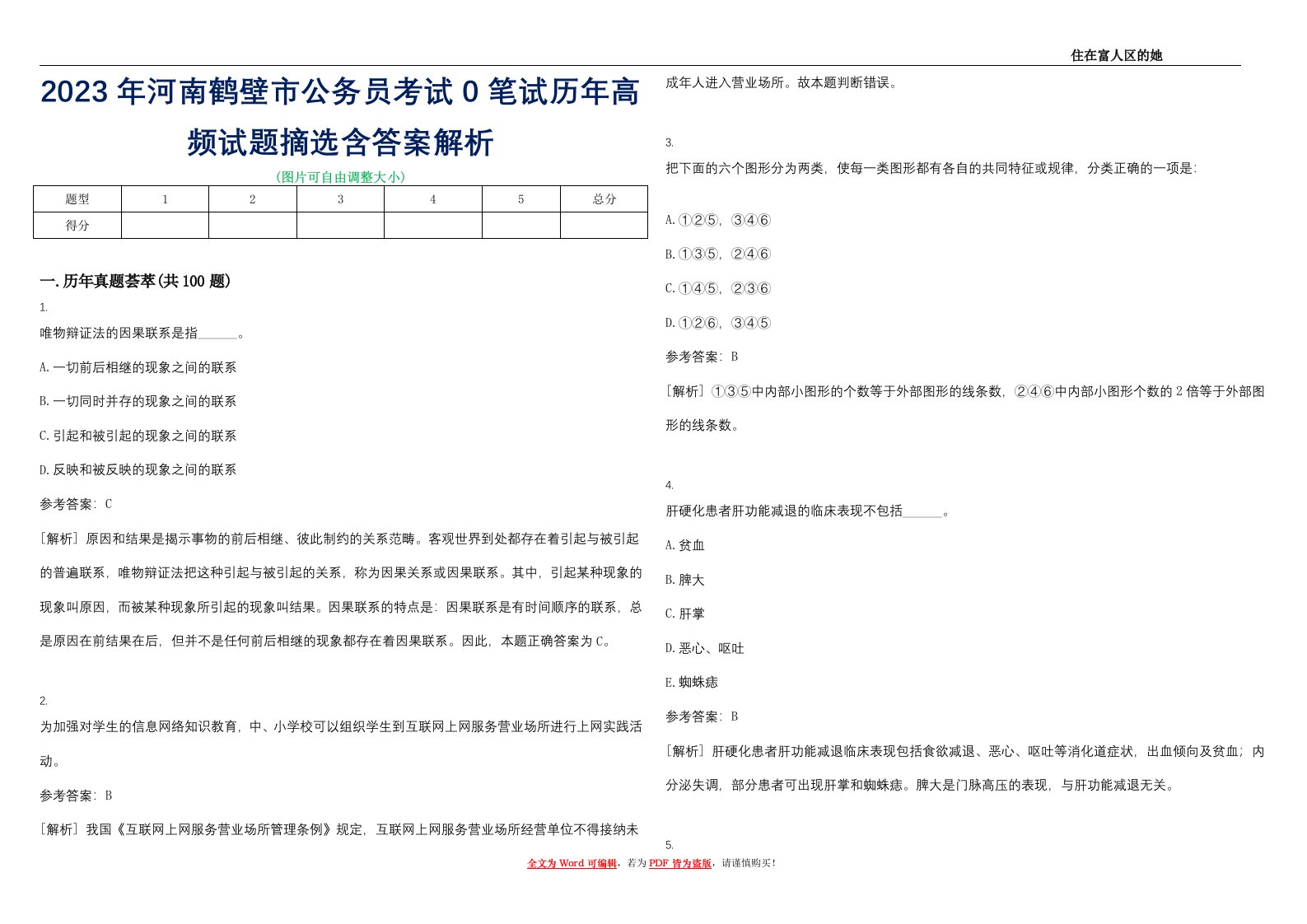Click question 1 stem '唯物辩证法的因果联系是指'

point(119,333)
